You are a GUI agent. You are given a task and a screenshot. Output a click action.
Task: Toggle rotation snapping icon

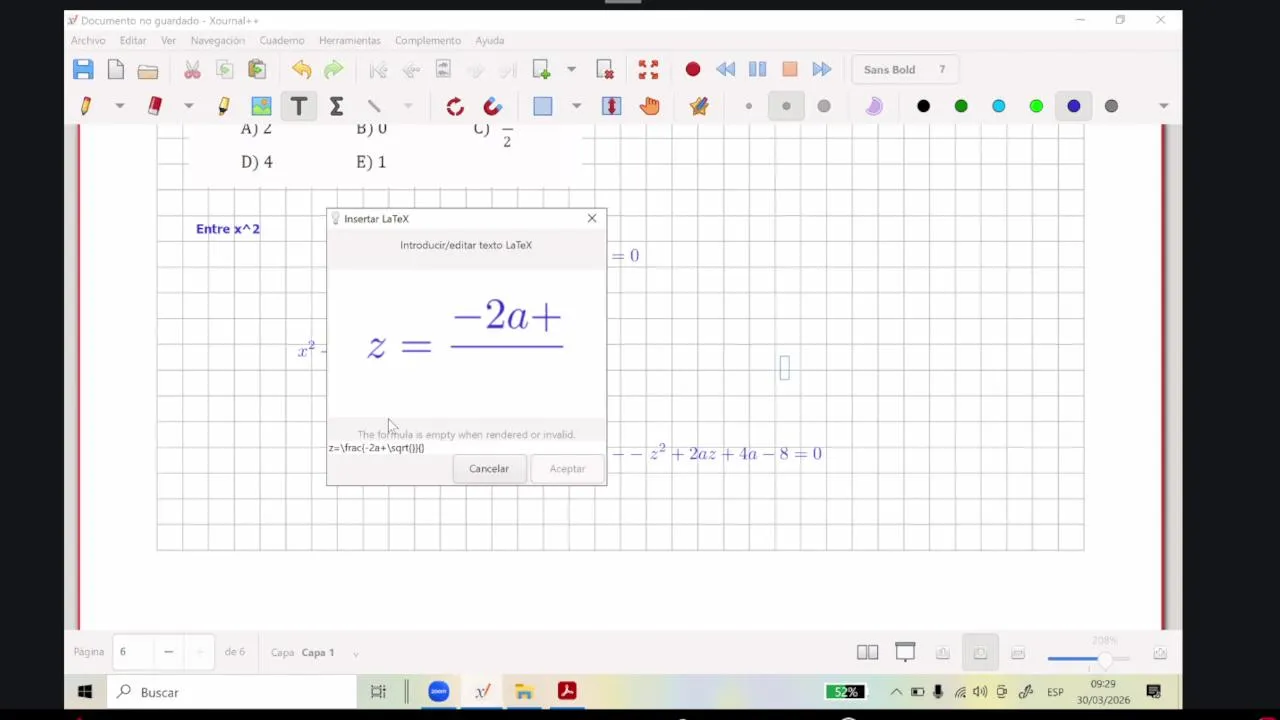coord(455,106)
